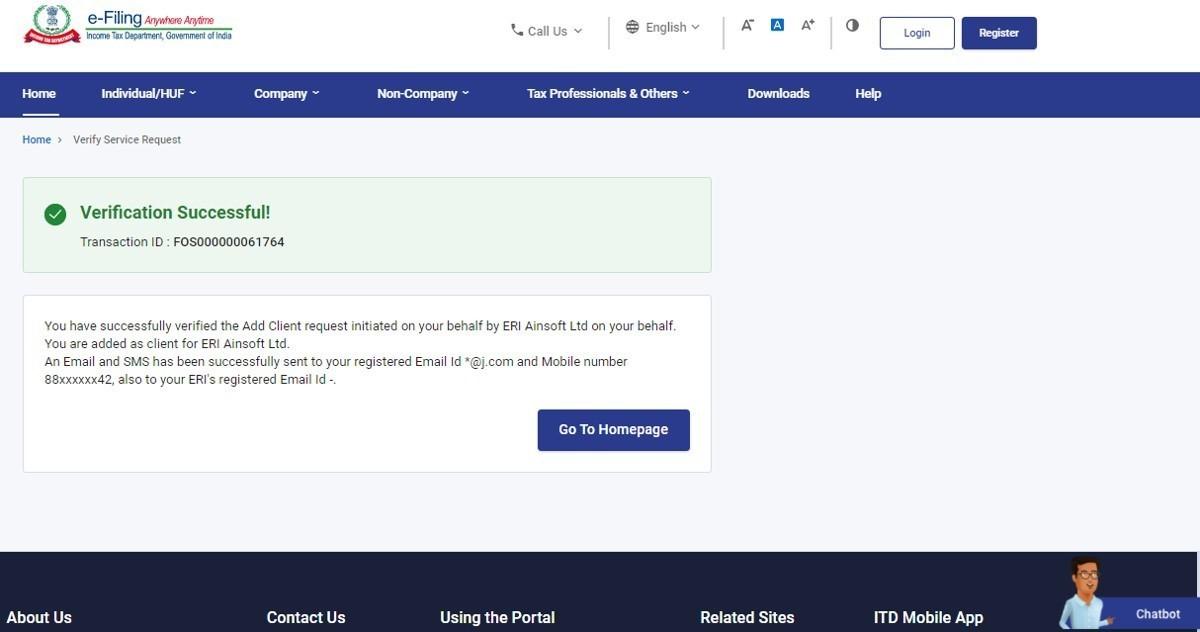The image size is (1200, 632).
Task: Click the Go To Homepage button
Action: coord(613,429)
